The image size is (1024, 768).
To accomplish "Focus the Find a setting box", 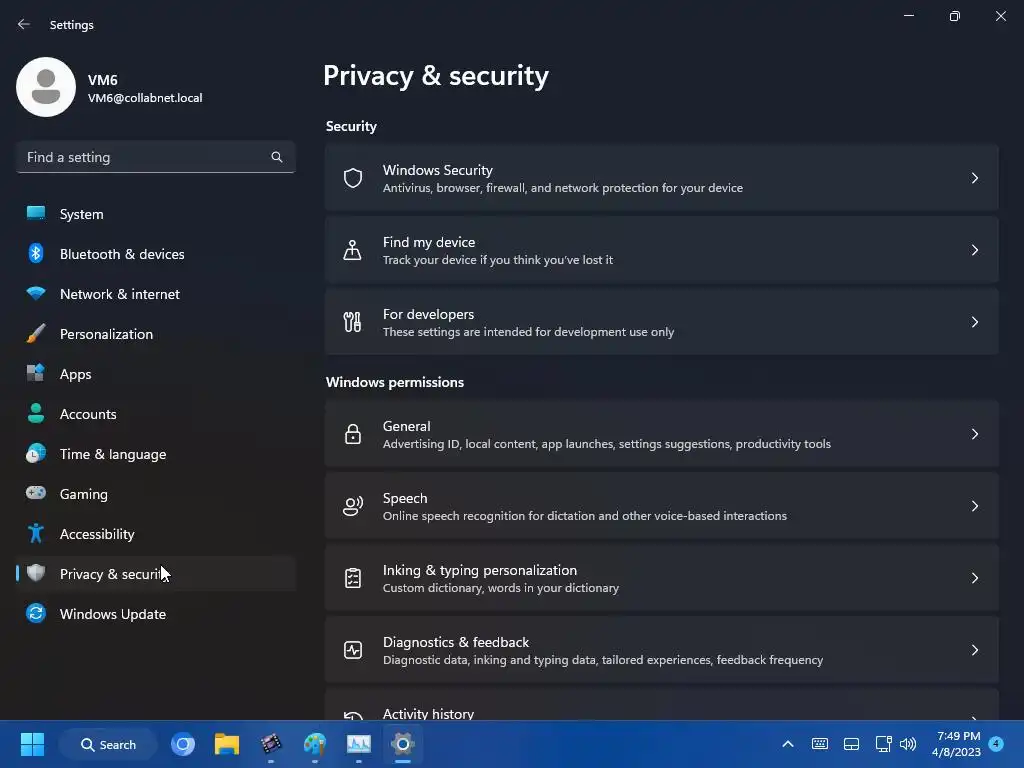I will (155, 157).
